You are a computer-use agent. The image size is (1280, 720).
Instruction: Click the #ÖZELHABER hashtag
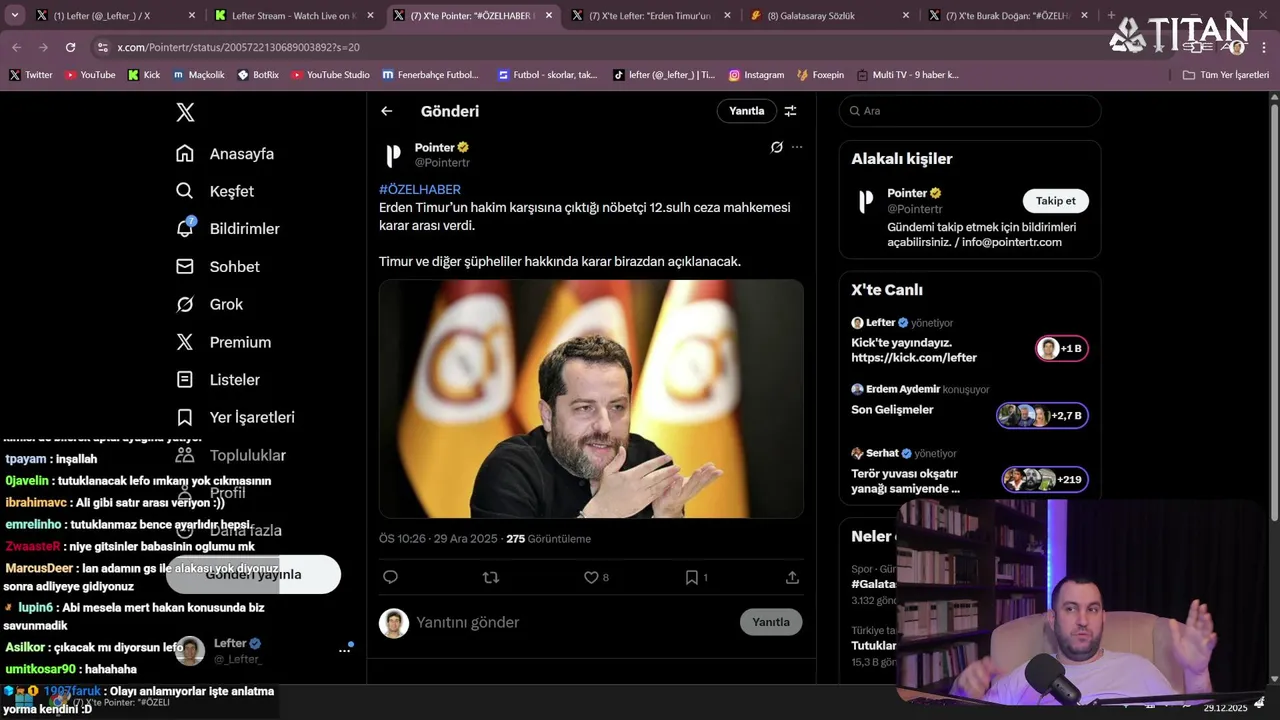[x=420, y=189]
